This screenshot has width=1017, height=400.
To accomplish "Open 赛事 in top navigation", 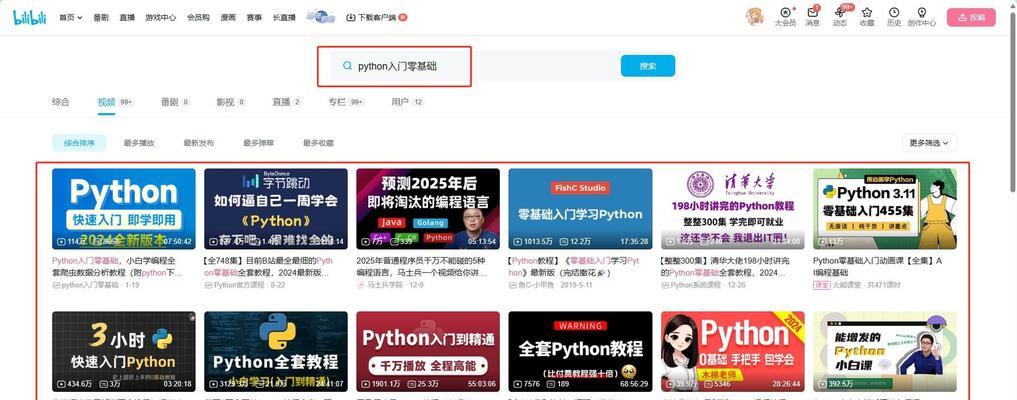I will [x=254, y=18].
